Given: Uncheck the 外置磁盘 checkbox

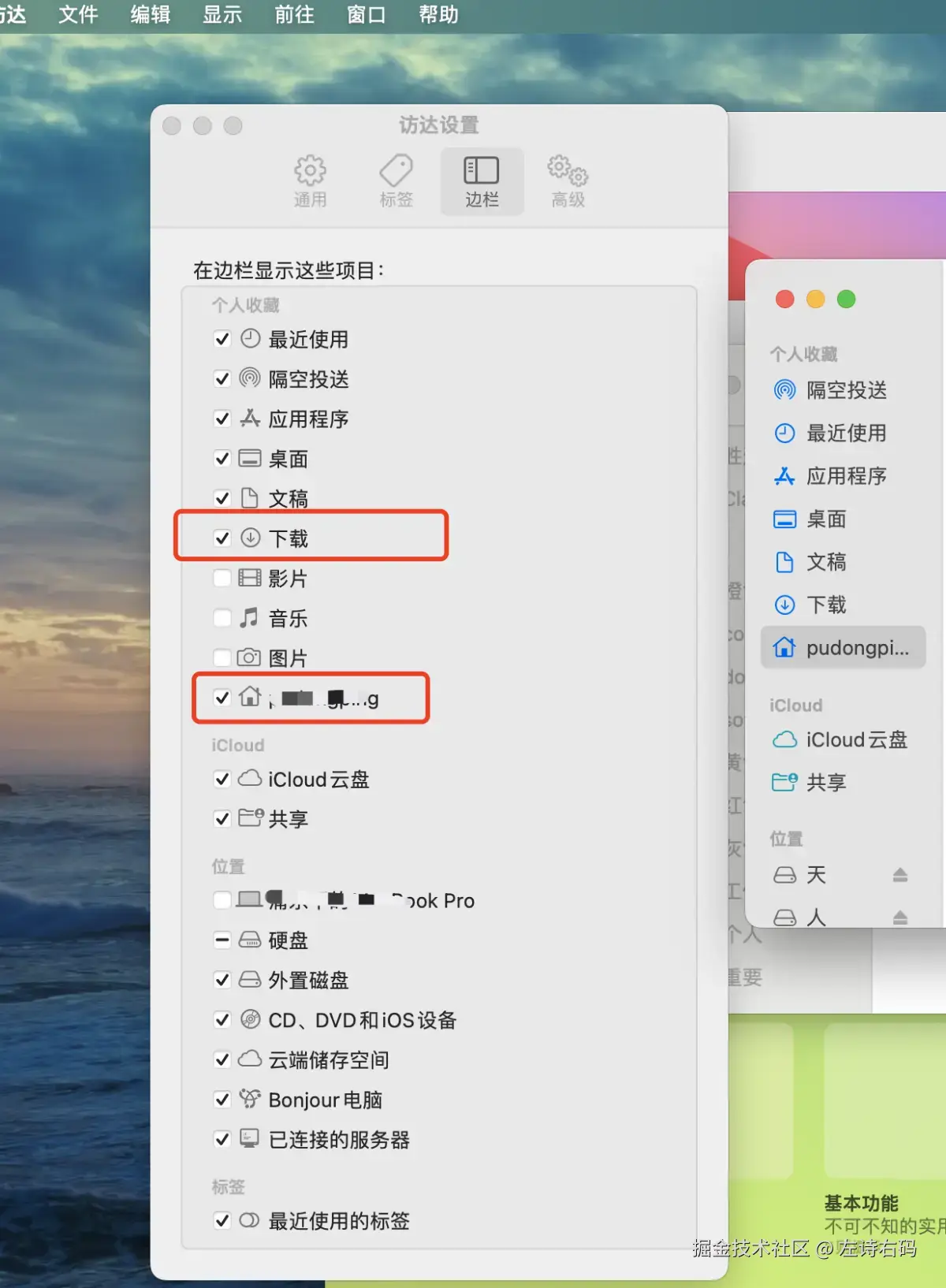Looking at the screenshot, I should click(222, 980).
